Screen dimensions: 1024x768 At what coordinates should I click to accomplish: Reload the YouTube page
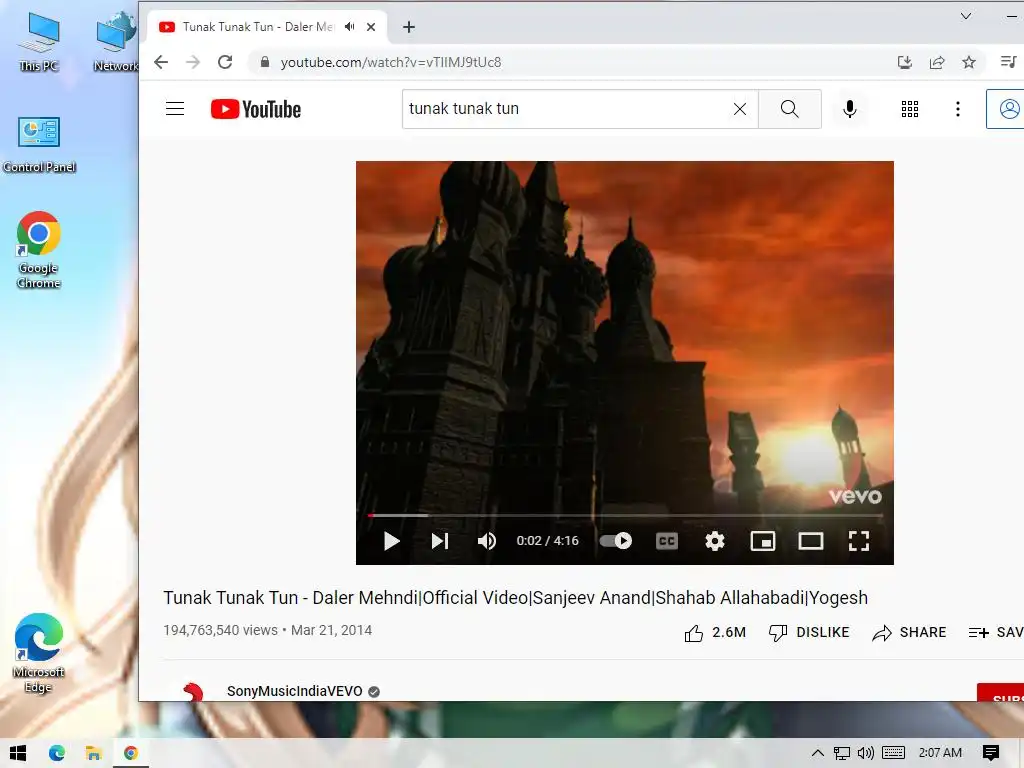click(225, 62)
